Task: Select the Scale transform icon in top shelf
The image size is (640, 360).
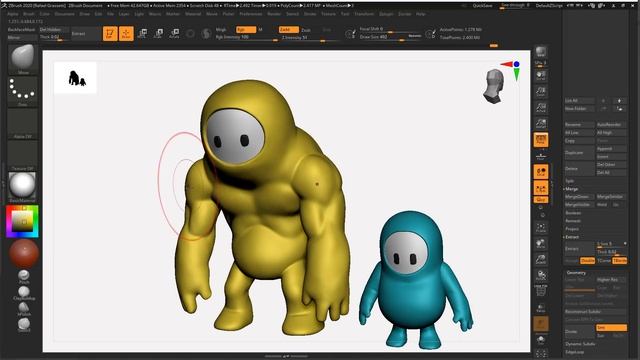Action: coord(158,33)
